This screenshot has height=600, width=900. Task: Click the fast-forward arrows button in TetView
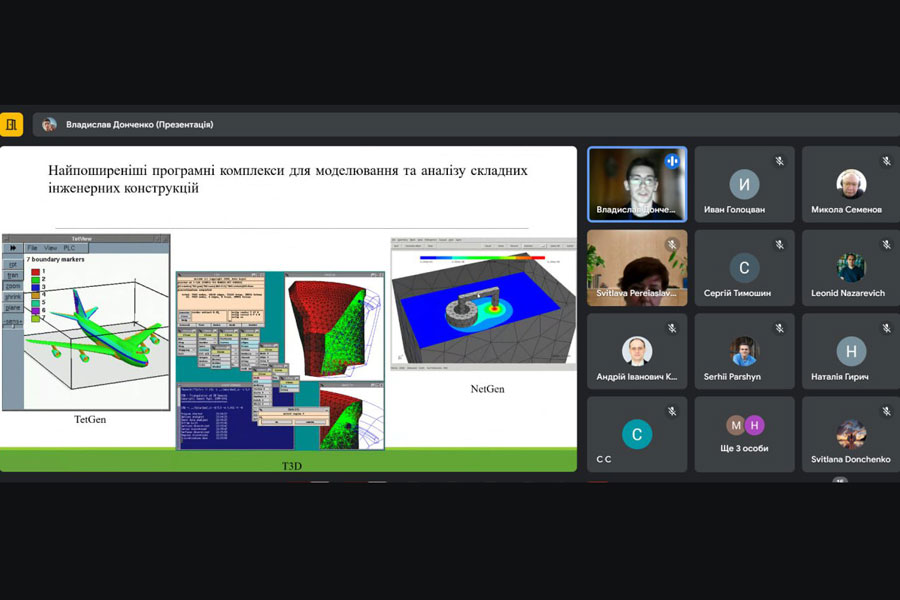click(13, 248)
